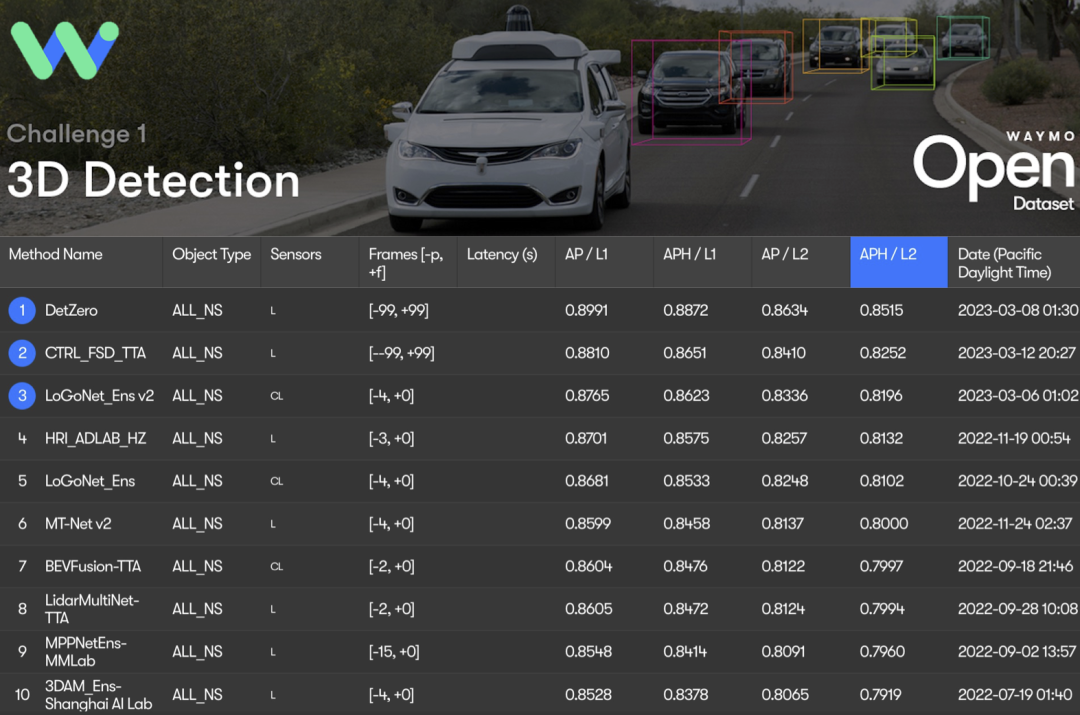1080x715 pixels.
Task: Click the green Waymo W logo
Action: (64, 50)
